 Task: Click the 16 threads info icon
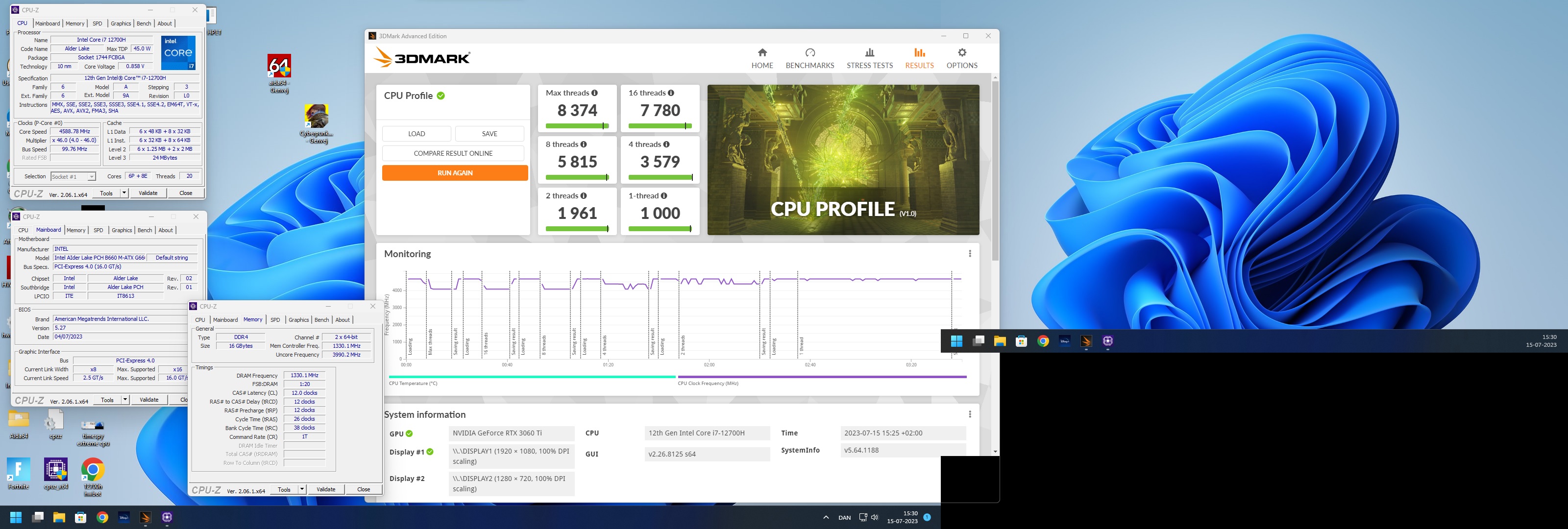point(671,93)
